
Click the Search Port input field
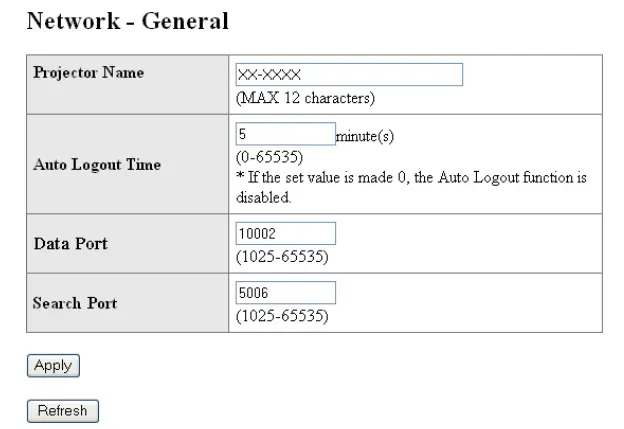[x=285, y=293]
